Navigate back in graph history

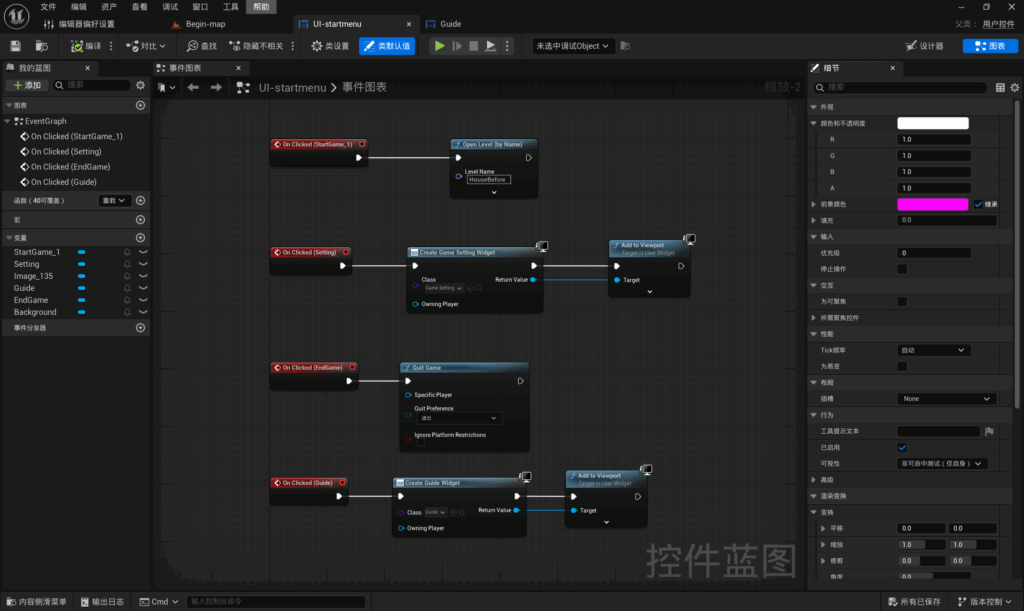[193, 87]
